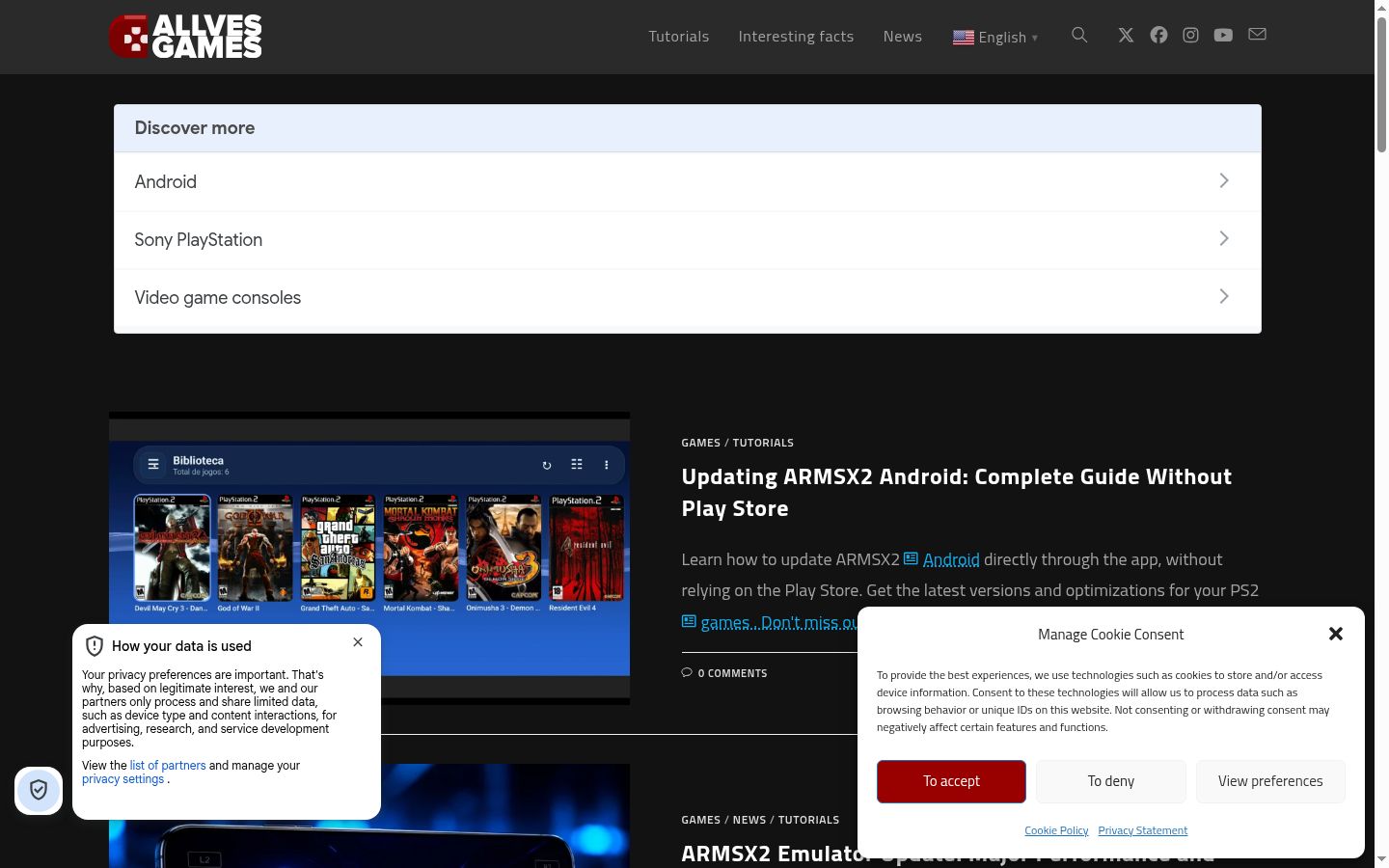
Task: Open the site search magnifier
Action: (1079, 36)
